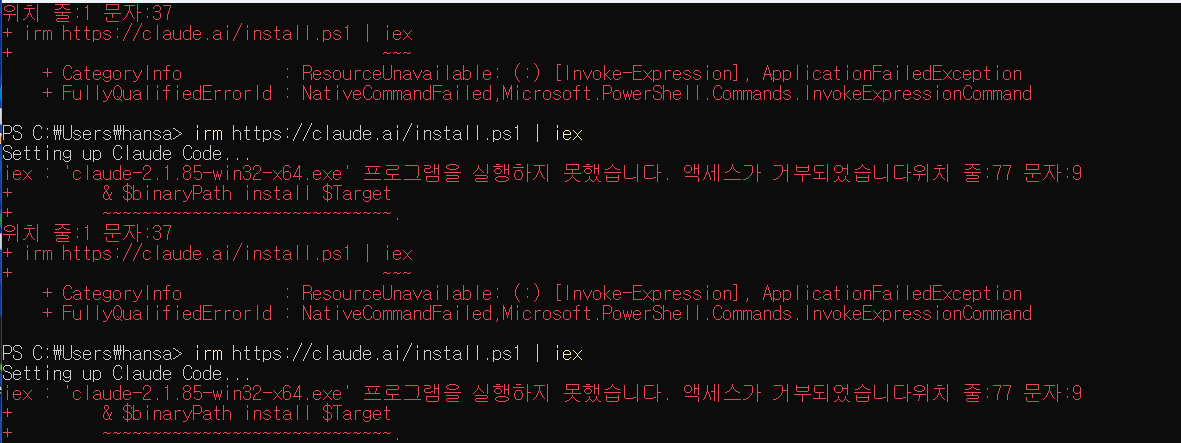Click the lower 'CategoryInfo' label
The image size is (1181, 443).
coord(122,293)
